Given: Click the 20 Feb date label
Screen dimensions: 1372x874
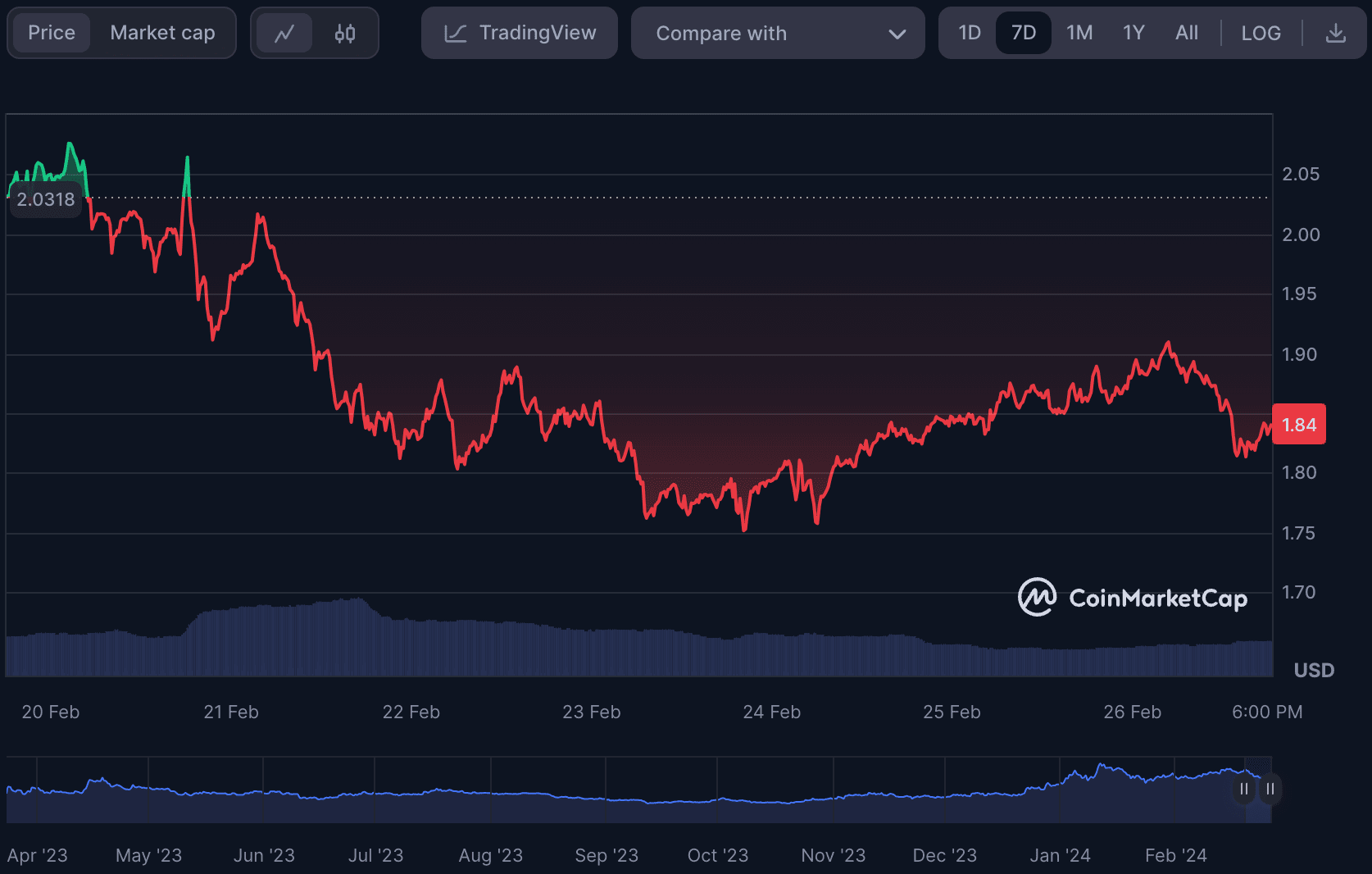Looking at the screenshot, I should 51,712.
